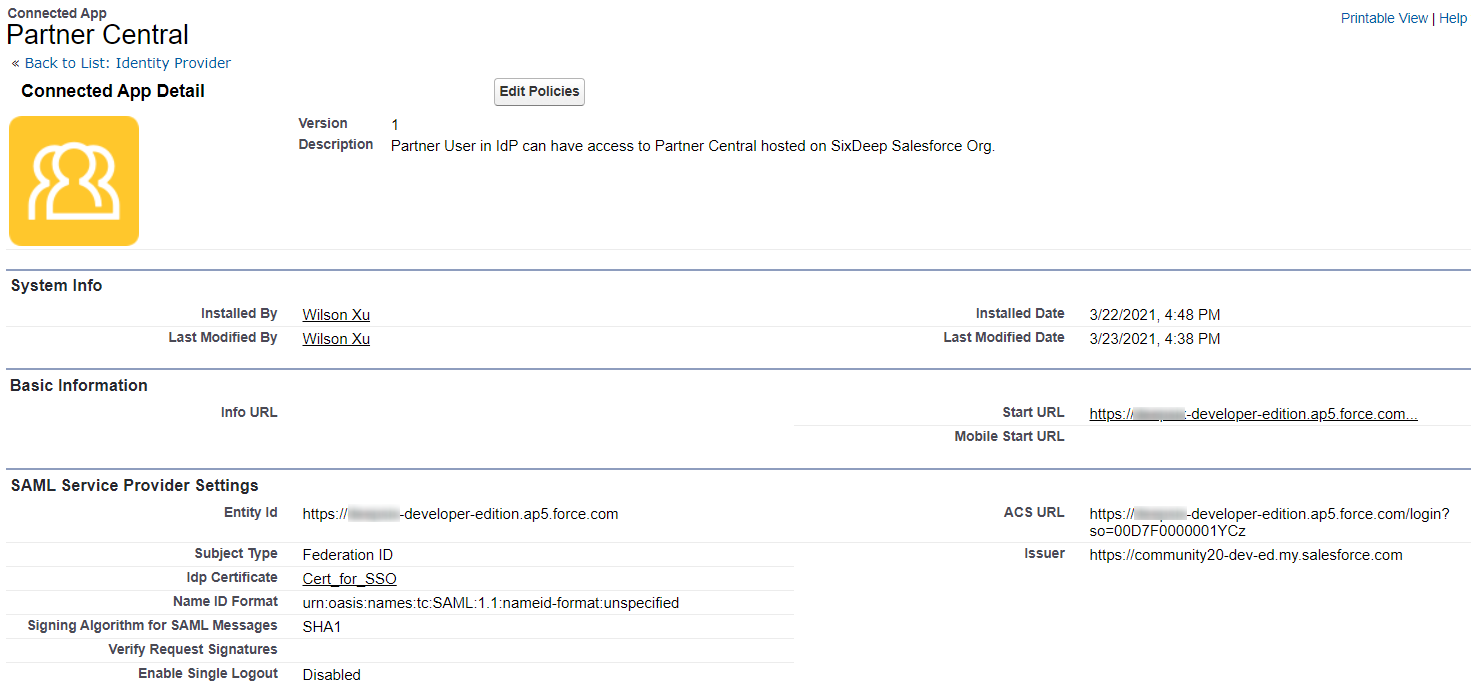Open the Start URL hyperlink
Screen dimensions: 1471x690
(1253, 413)
